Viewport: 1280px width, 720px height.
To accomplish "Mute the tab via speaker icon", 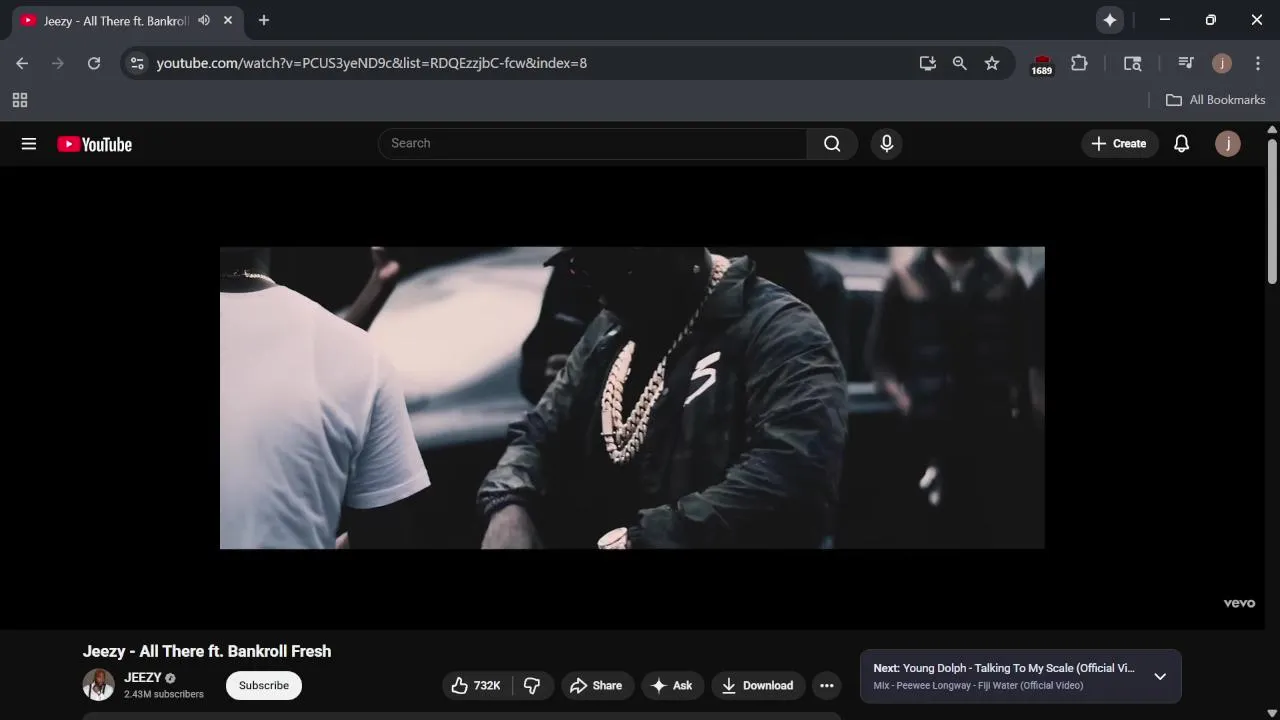I will click(x=204, y=20).
